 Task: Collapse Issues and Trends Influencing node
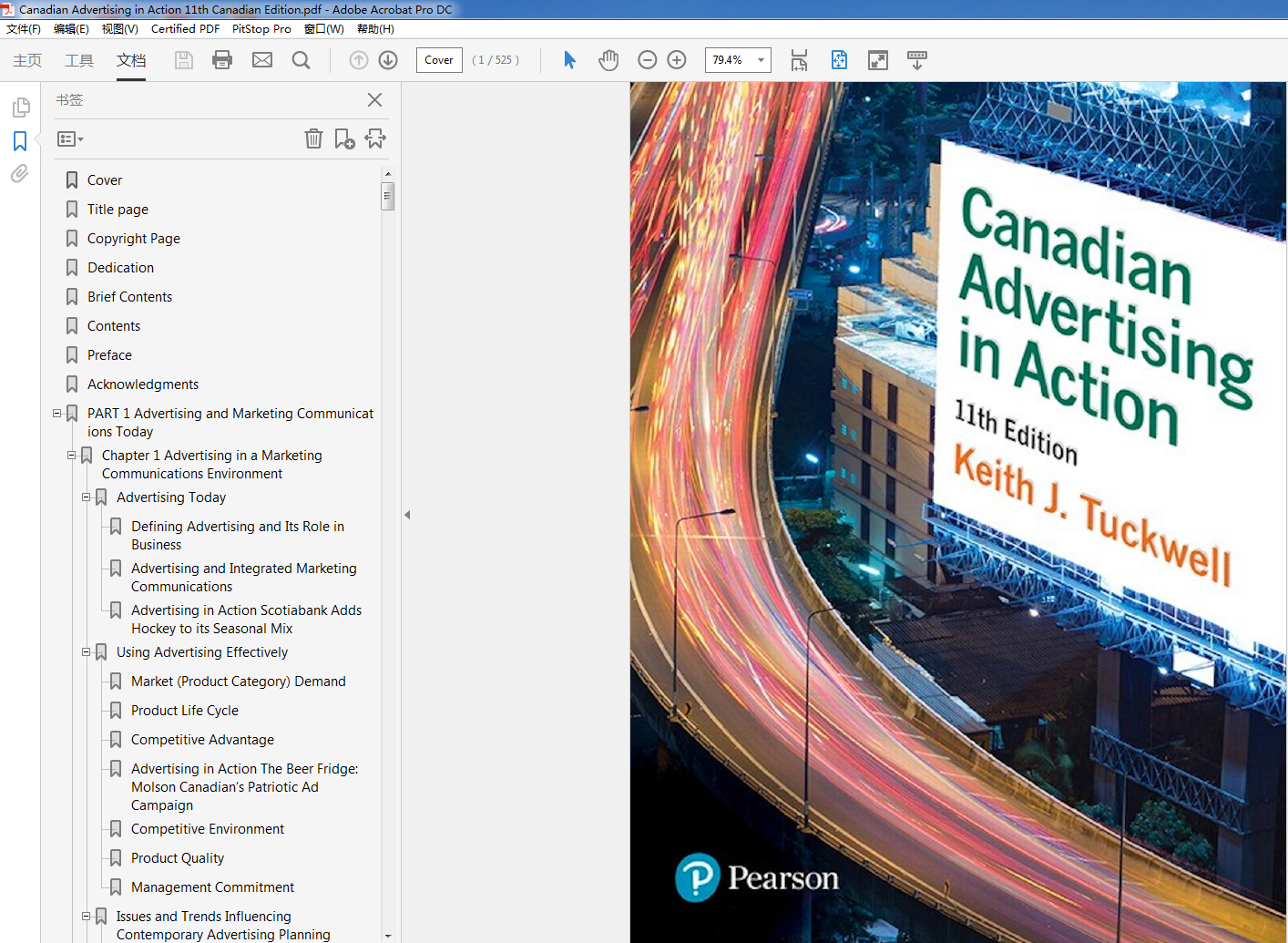pyautogui.click(x=86, y=916)
